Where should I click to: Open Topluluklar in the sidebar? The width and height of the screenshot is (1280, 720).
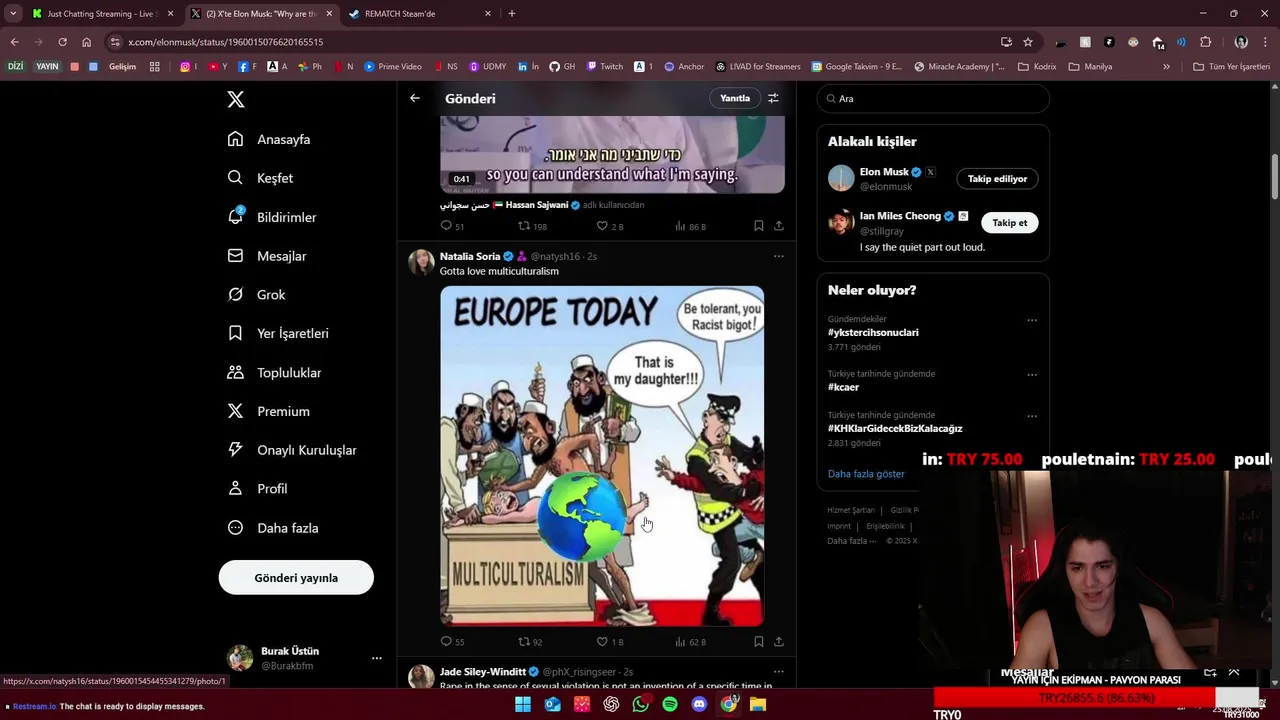[x=274, y=372]
